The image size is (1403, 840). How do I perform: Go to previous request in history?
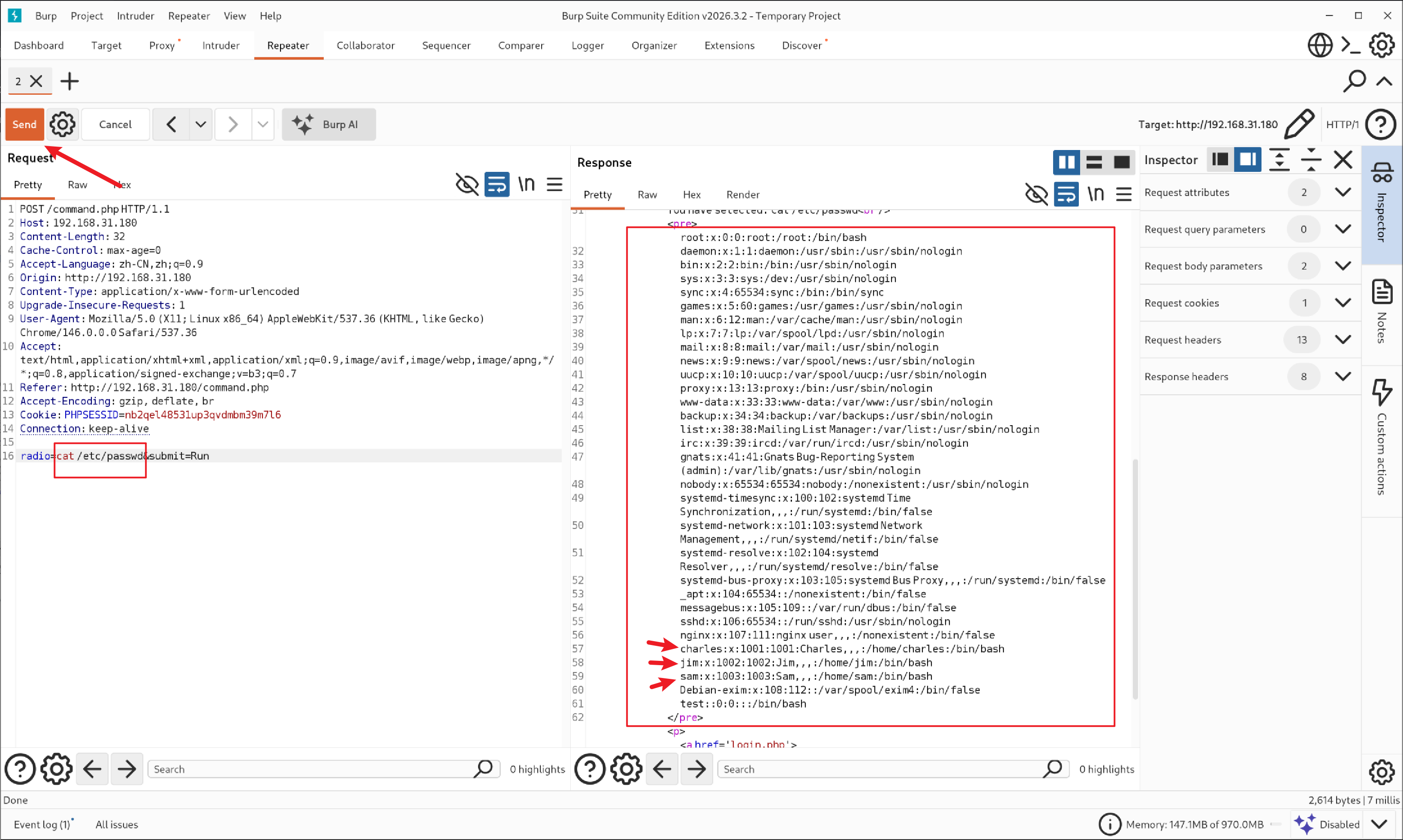point(172,125)
